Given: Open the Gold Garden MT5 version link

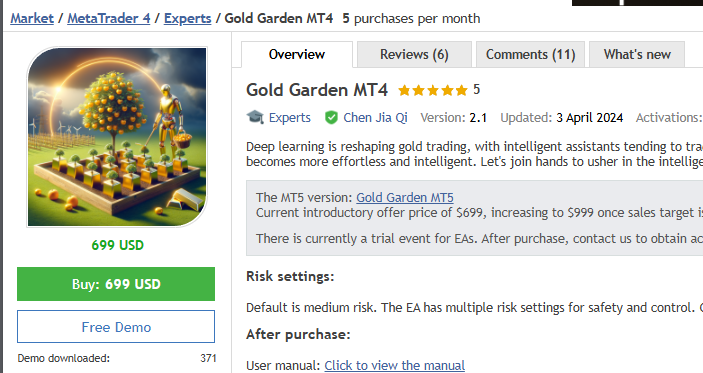Looking at the screenshot, I should click(405, 197).
